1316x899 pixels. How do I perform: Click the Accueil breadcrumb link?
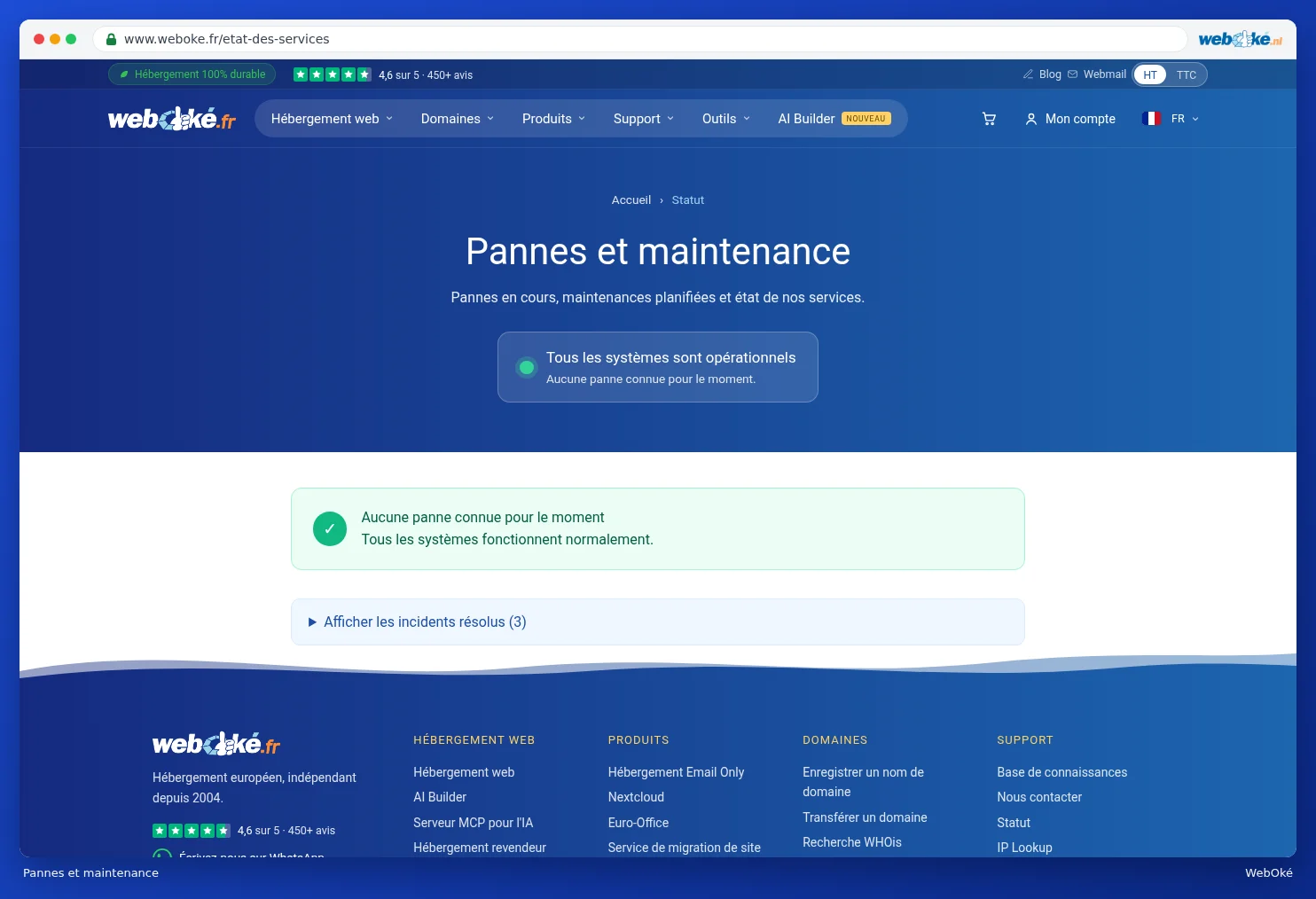[x=631, y=200]
